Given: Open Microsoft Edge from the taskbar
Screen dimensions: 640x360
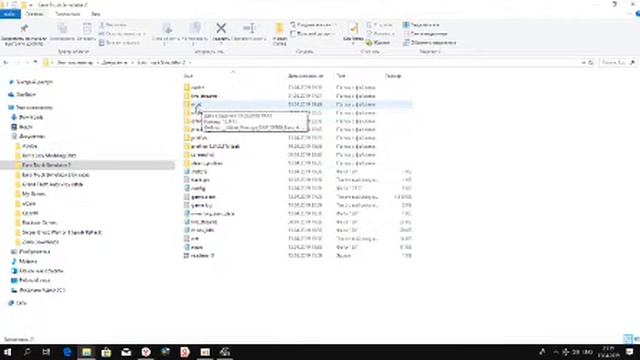Looking at the screenshot, I should click(x=67, y=352).
